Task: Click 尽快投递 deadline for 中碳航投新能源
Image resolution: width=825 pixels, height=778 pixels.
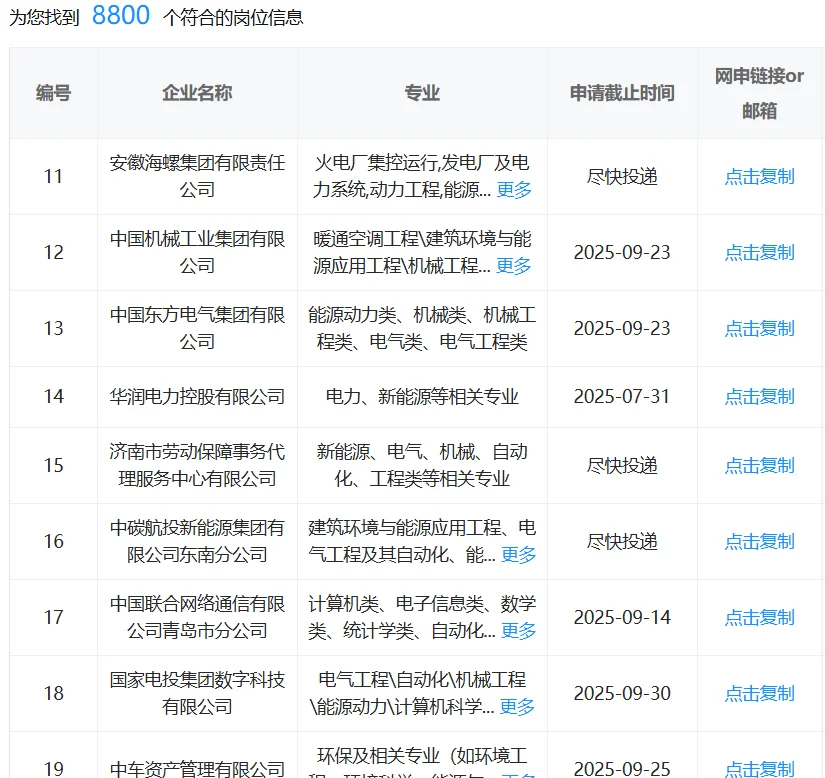Action: pyautogui.click(x=622, y=541)
